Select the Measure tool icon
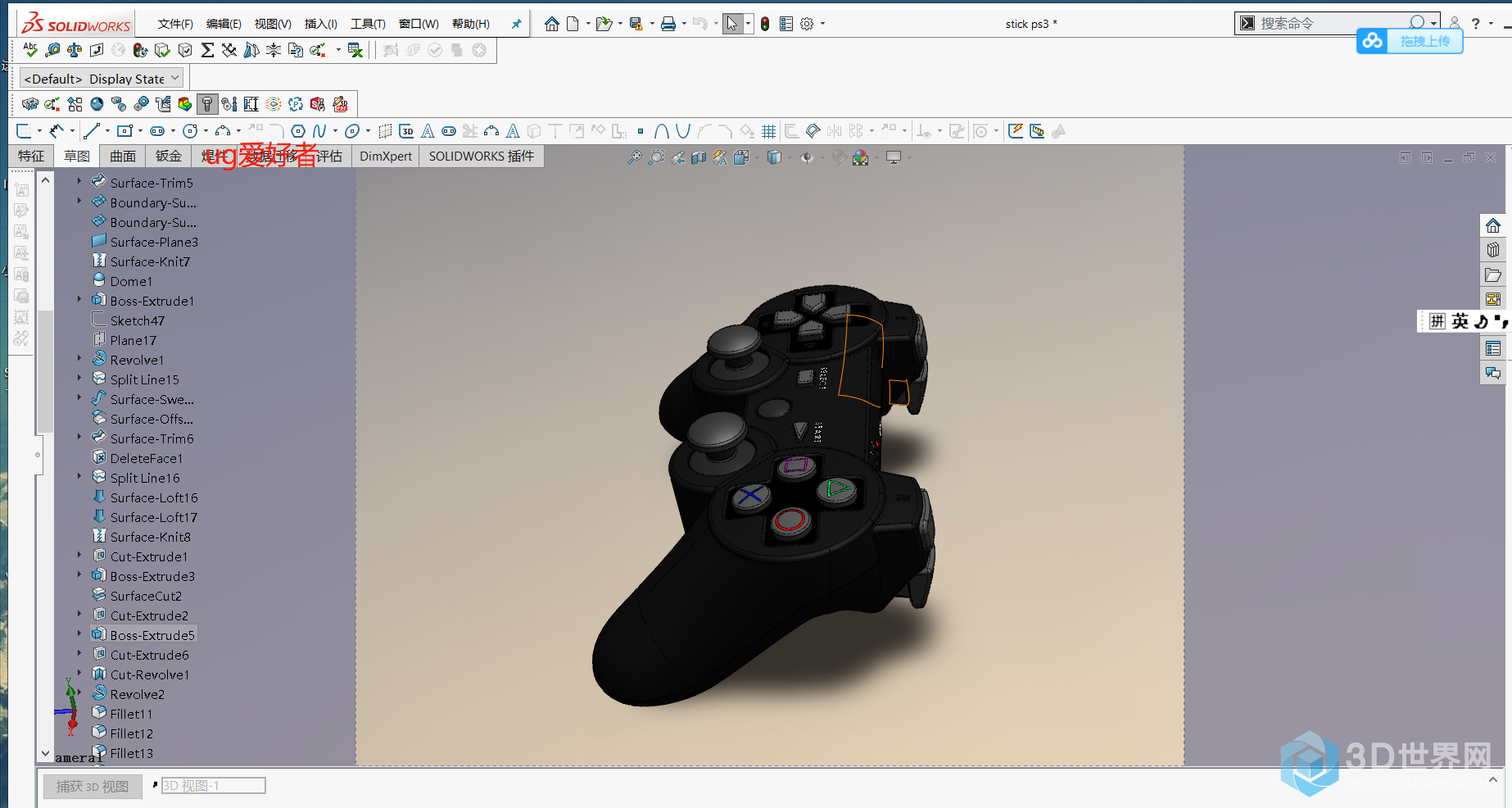 pyautogui.click(x=52, y=50)
